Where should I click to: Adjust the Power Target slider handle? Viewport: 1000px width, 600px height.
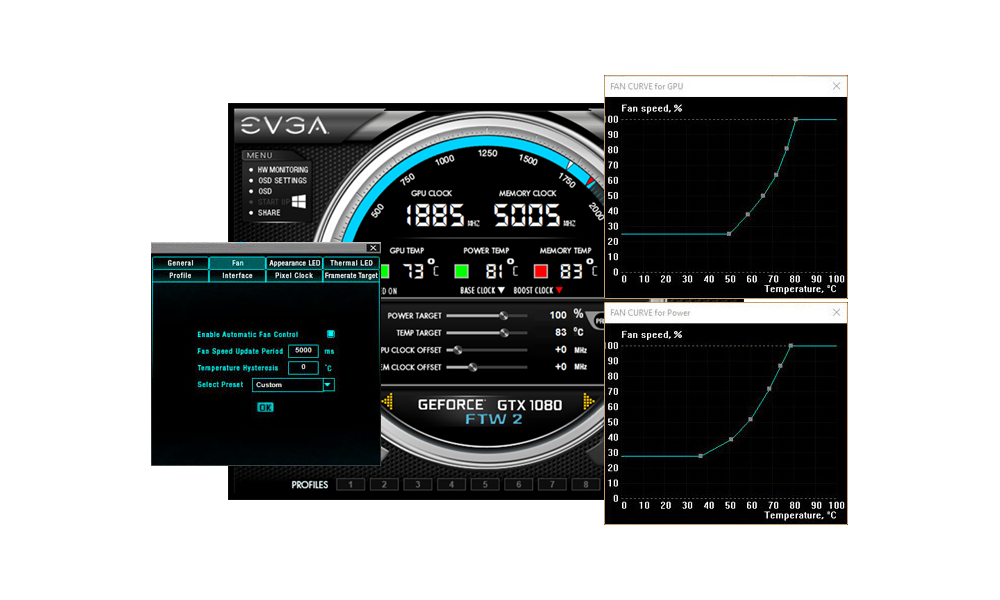504,316
